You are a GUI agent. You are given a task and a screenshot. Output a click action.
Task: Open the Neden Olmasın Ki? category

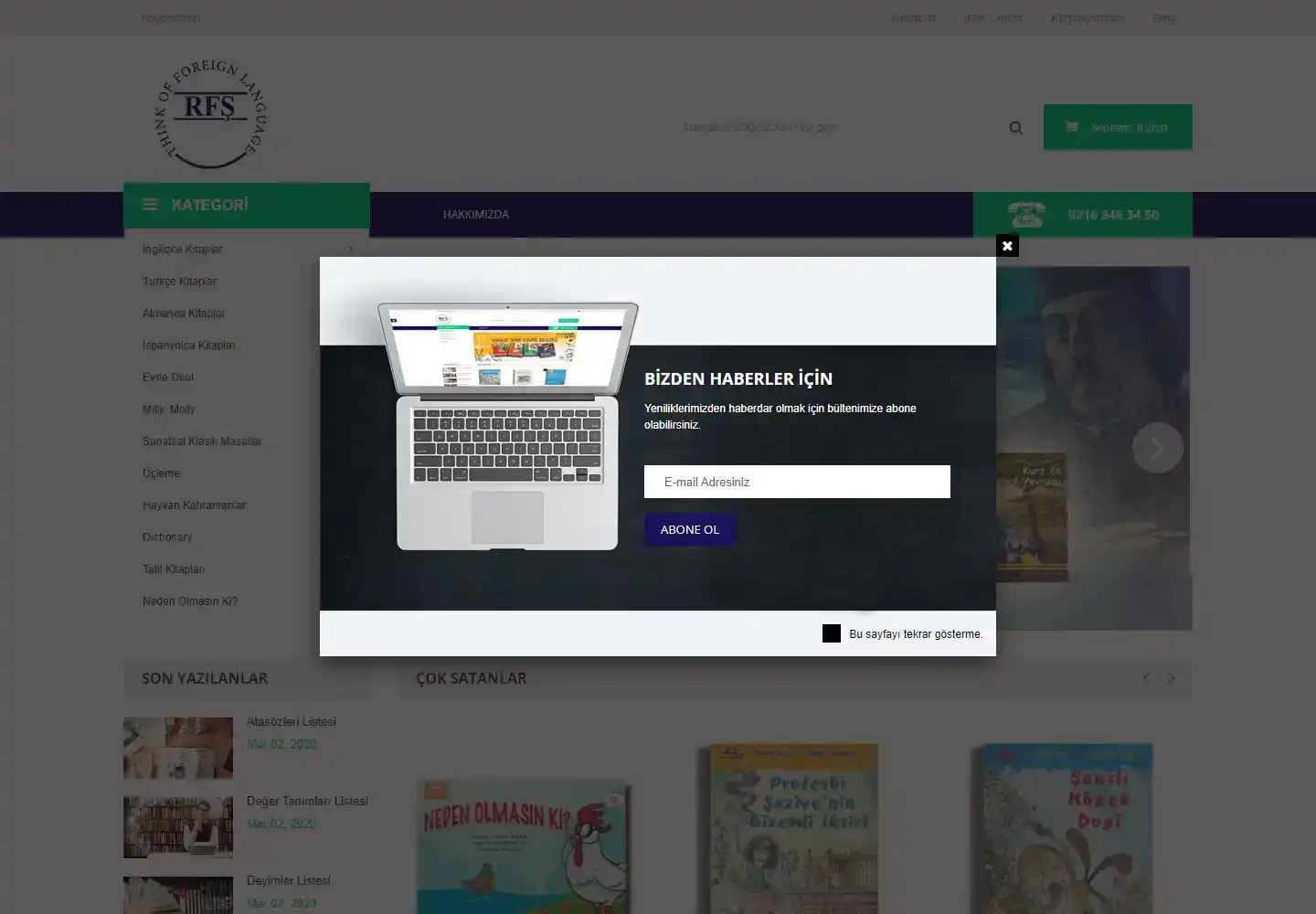tap(190, 601)
